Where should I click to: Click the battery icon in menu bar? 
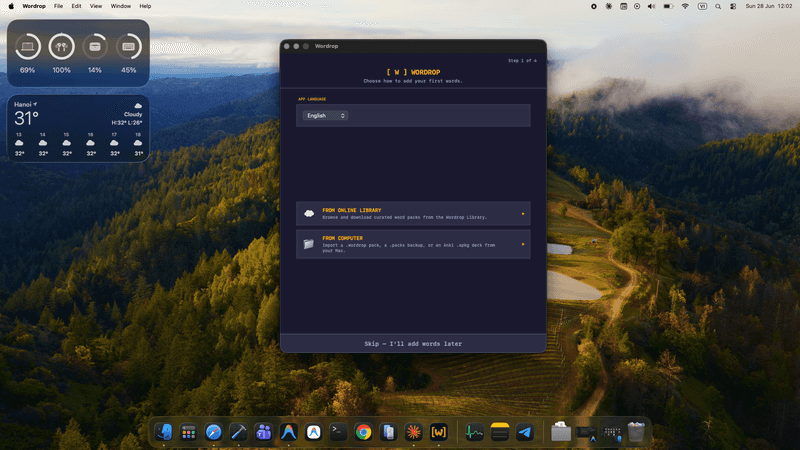(668, 6)
